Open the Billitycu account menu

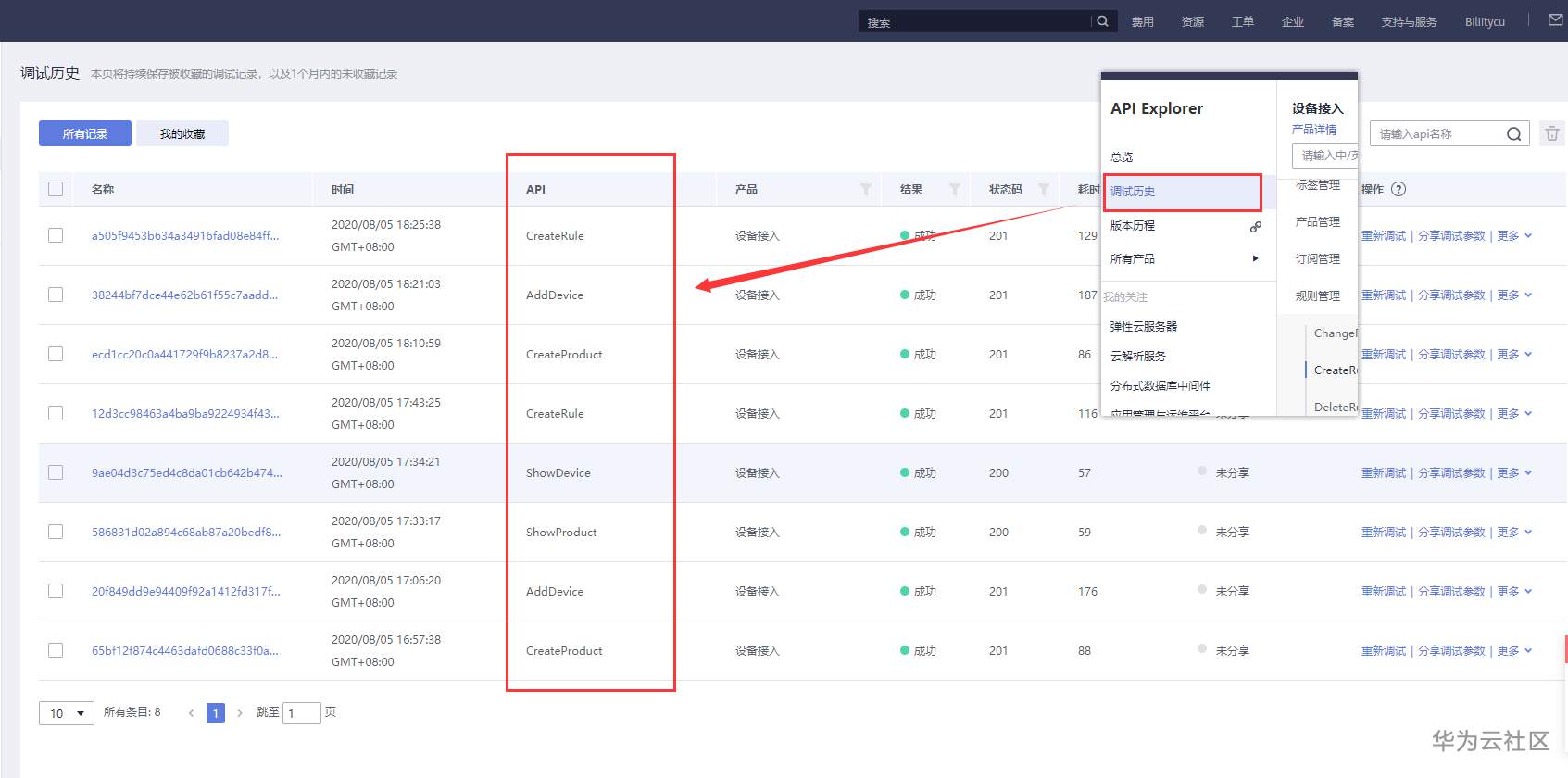[1485, 21]
